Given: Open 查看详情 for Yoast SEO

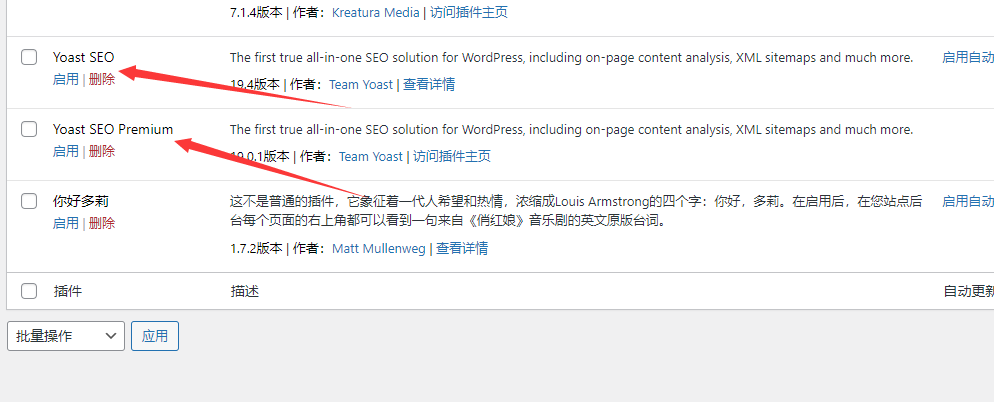Looking at the screenshot, I should pos(429,85).
